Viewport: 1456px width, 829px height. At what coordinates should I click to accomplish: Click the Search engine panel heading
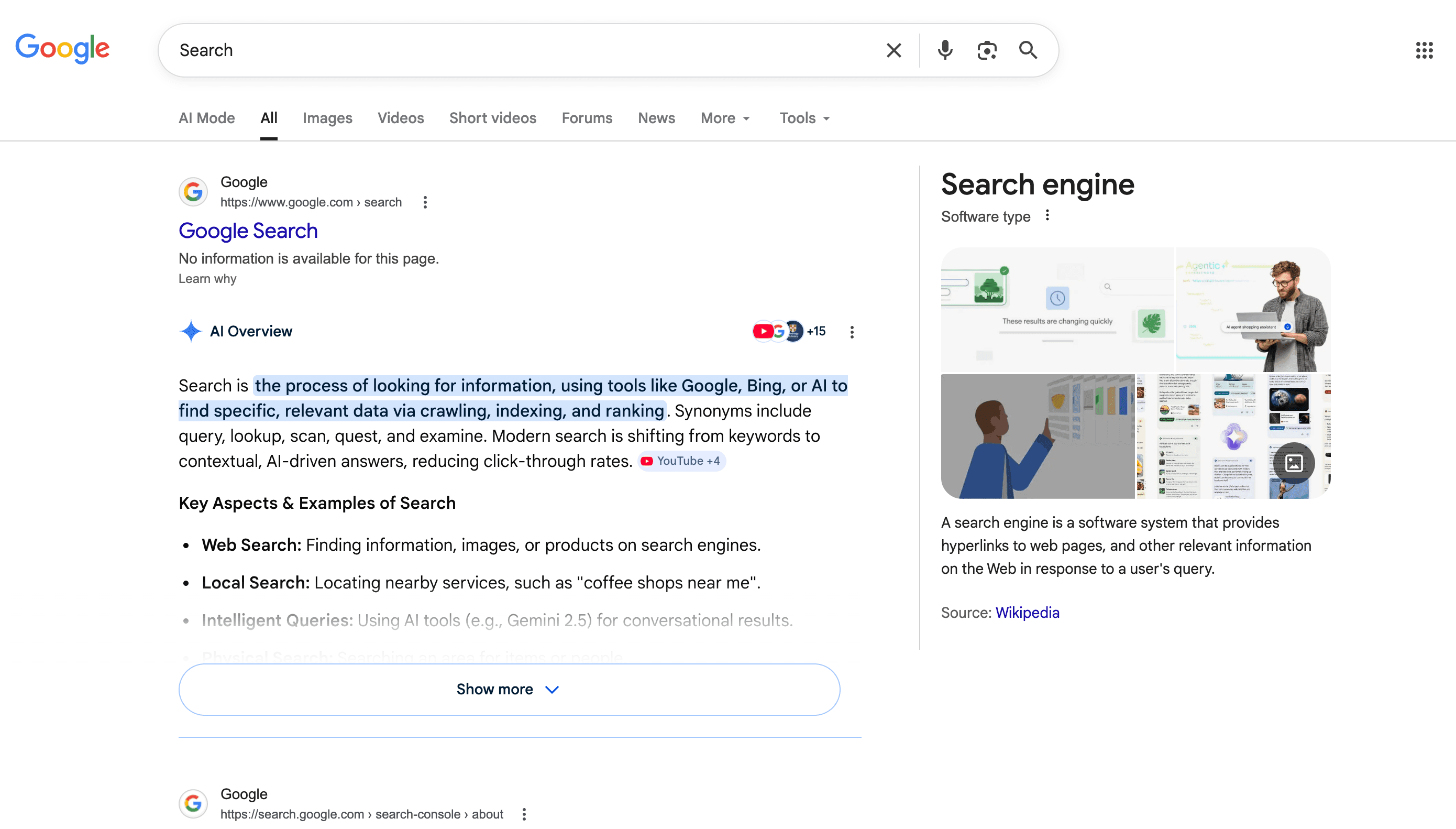[x=1038, y=184]
